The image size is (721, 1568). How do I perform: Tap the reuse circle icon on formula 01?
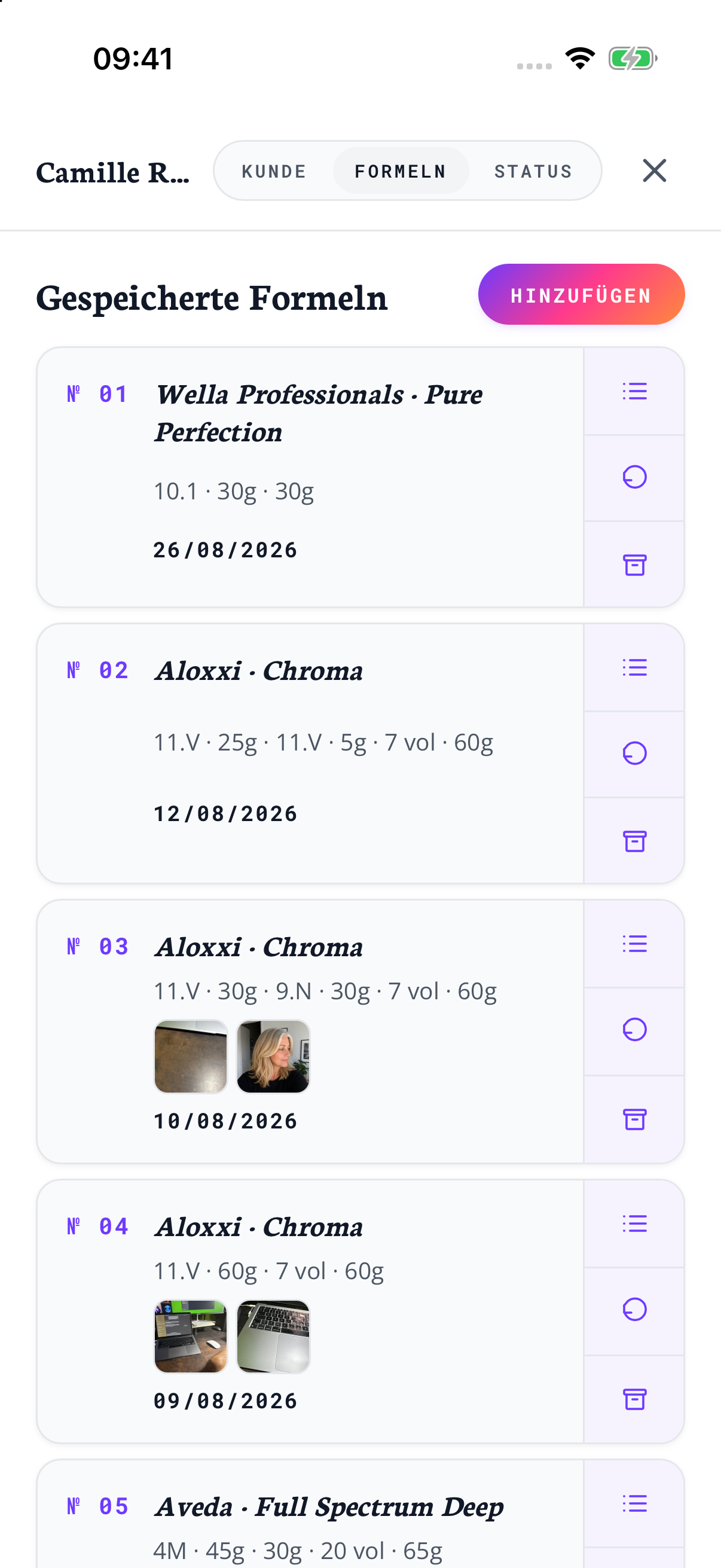(x=634, y=478)
